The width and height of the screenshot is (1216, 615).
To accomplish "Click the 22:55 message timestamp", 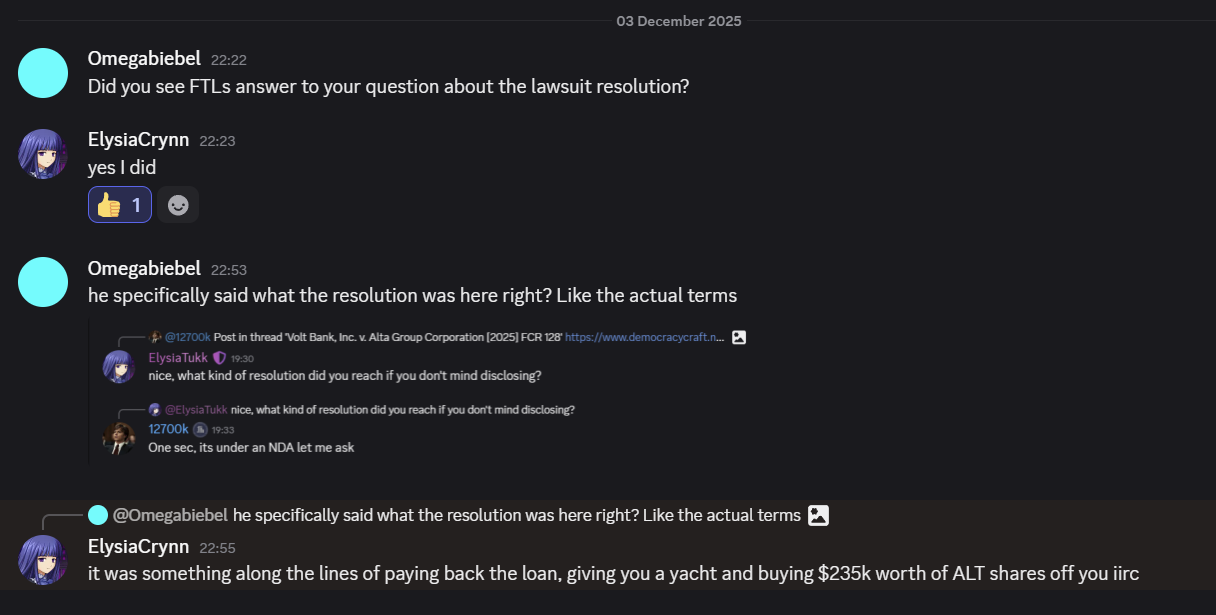I will 217,548.
